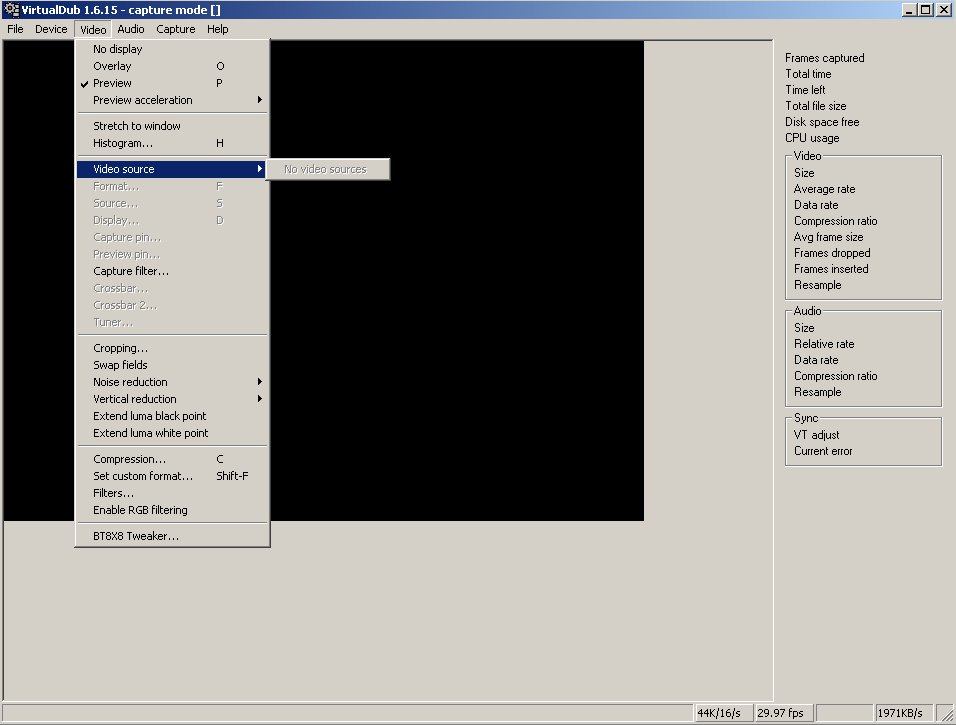956x725 pixels.
Task: Toggle Extend luma black point
Action: tap(173, 416)
